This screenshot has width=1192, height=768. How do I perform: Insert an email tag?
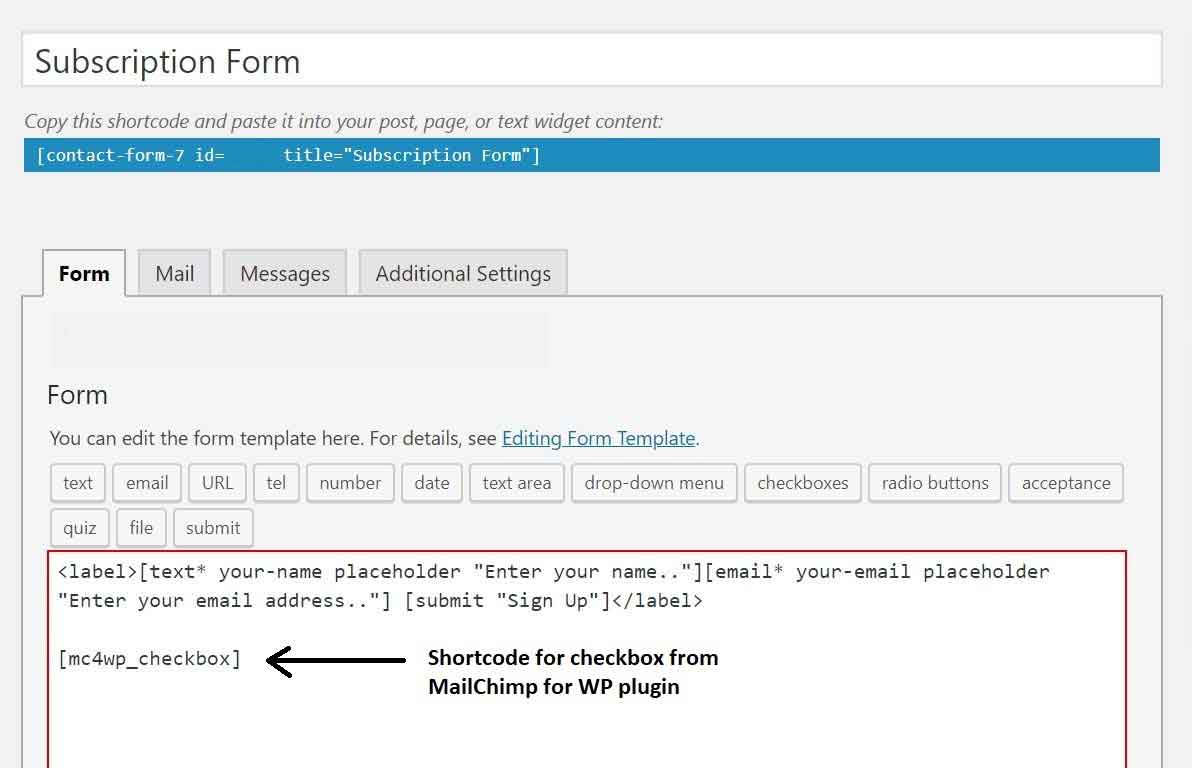[x=147, y=483]
